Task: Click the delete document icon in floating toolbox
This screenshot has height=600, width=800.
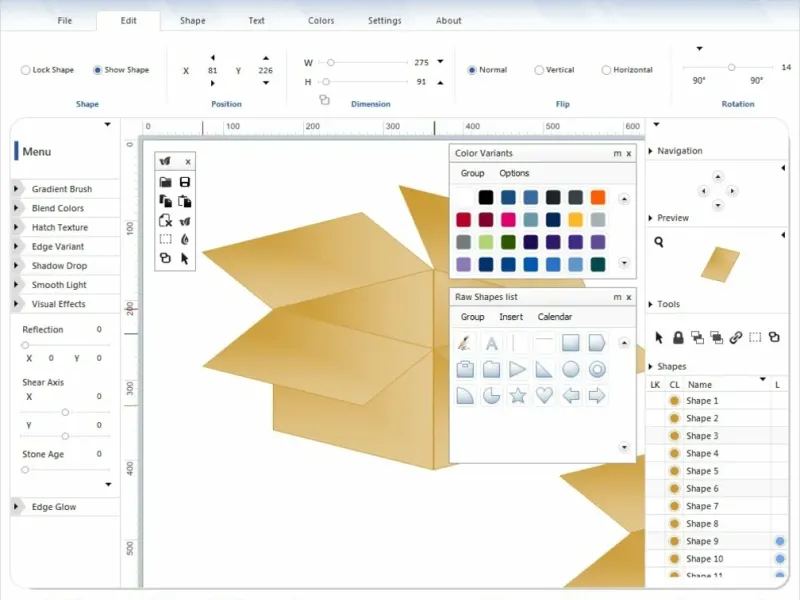Action: tap(165, 221)
